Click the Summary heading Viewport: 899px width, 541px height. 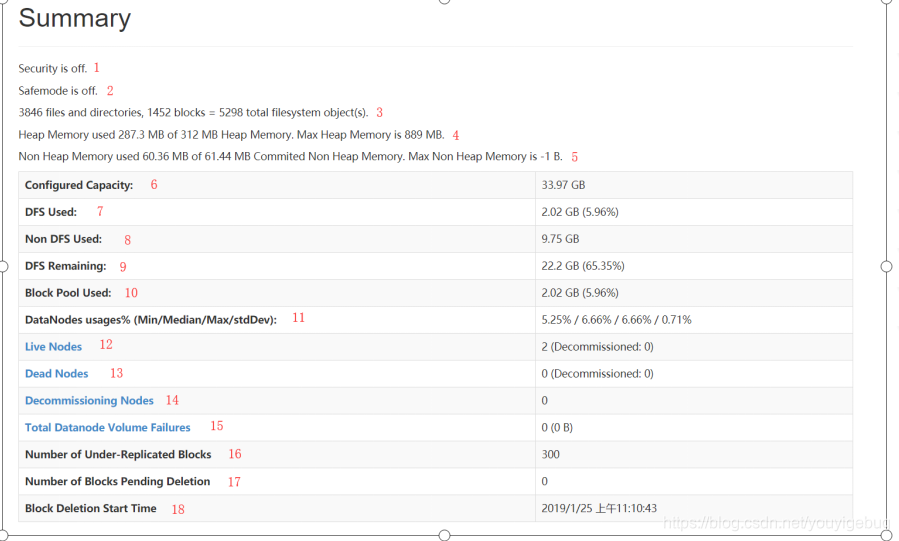75,18
